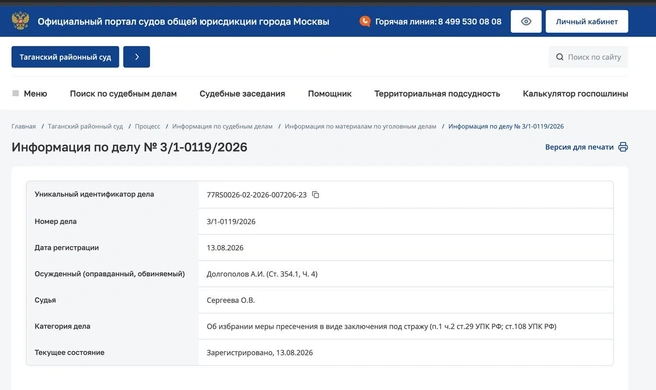Click the Категория дела value text
This screenshot has height=390, width=656.
point(382,326)
